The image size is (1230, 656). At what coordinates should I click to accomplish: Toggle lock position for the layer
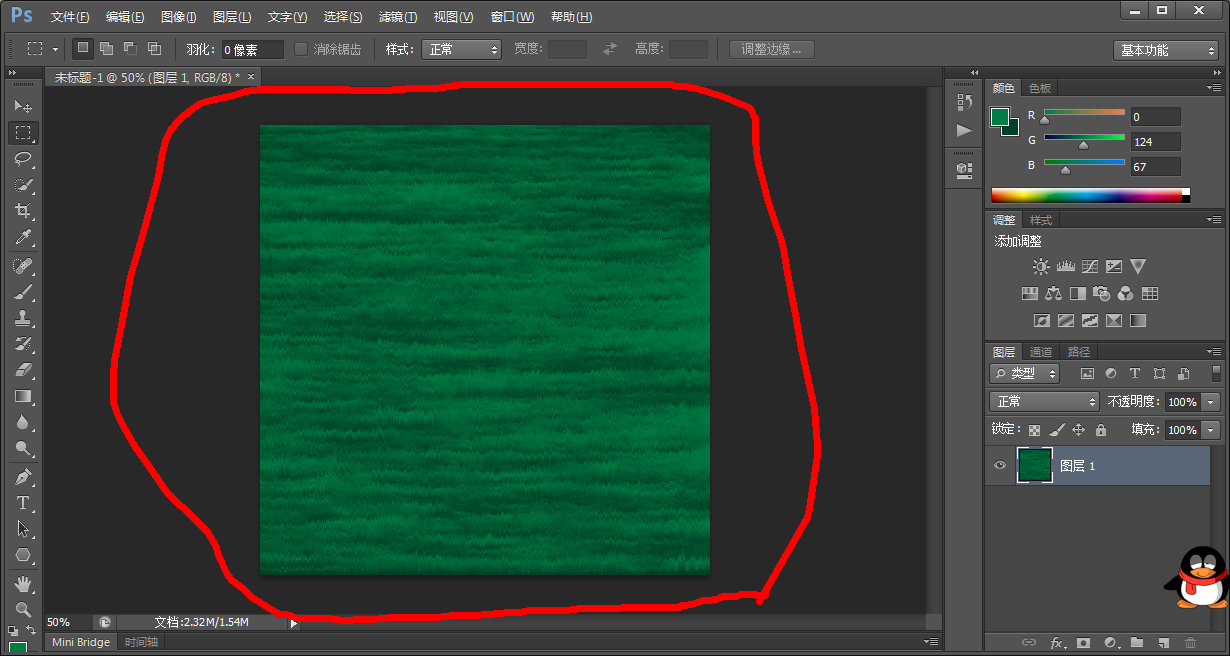point(1078,430)
